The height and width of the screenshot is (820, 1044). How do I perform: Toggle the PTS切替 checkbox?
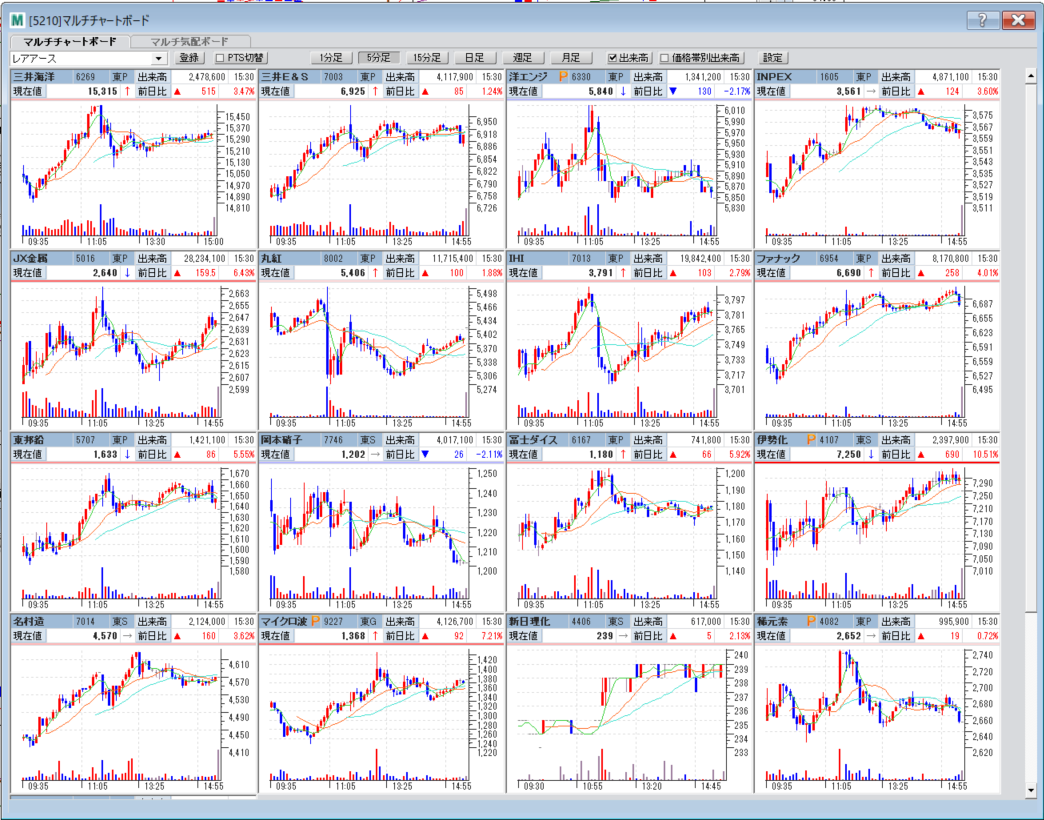tap(221, 58)
